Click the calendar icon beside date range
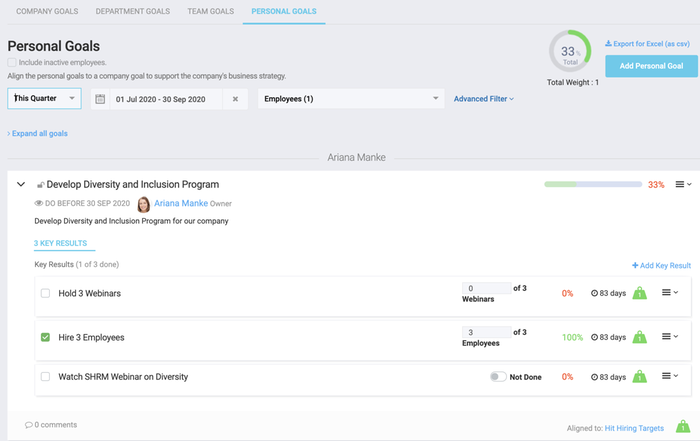The width and height of the screenshot is (700, 441). click(x=100, y=99)
